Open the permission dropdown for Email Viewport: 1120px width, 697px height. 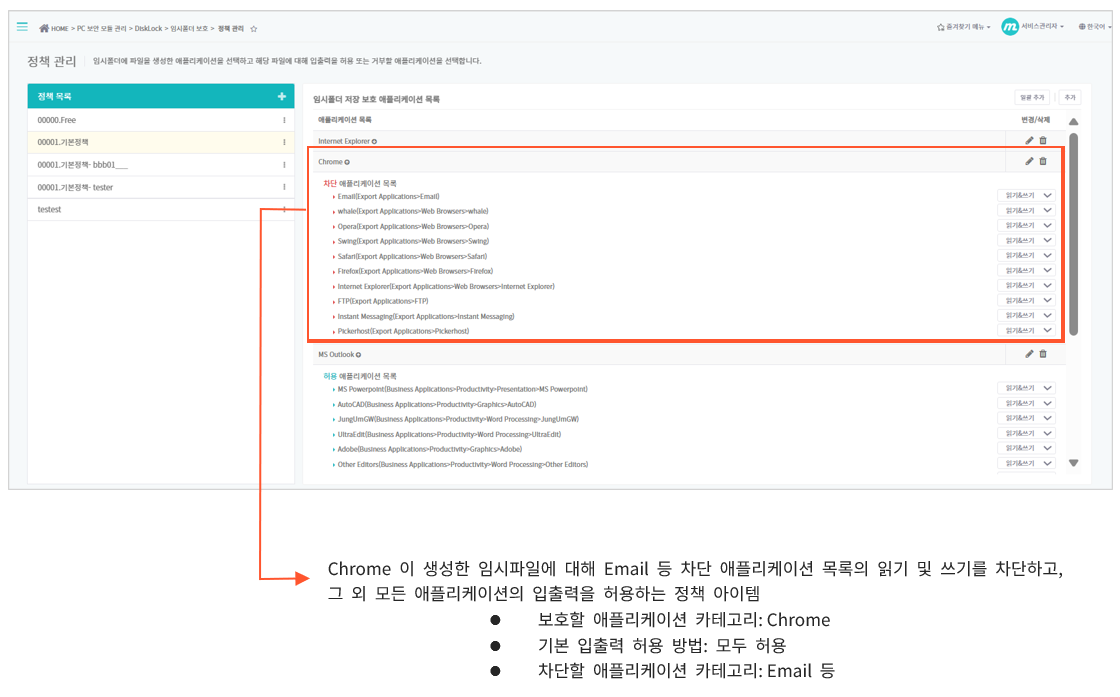[x=1026, y=195]
